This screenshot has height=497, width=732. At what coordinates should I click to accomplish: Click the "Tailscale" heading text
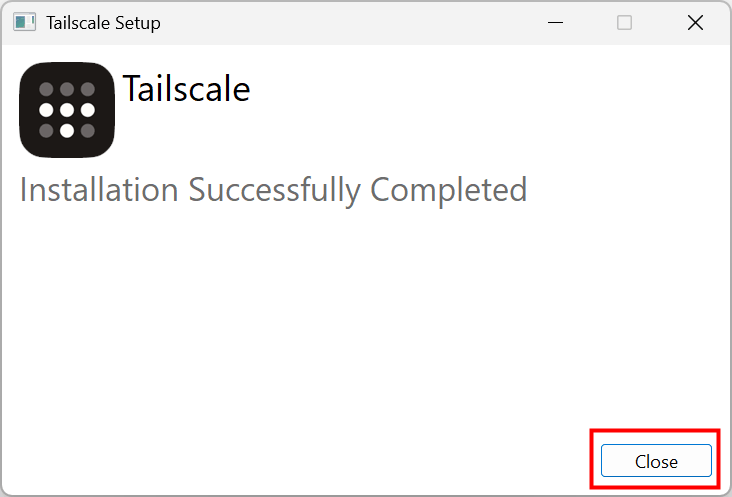coord(186,89)
